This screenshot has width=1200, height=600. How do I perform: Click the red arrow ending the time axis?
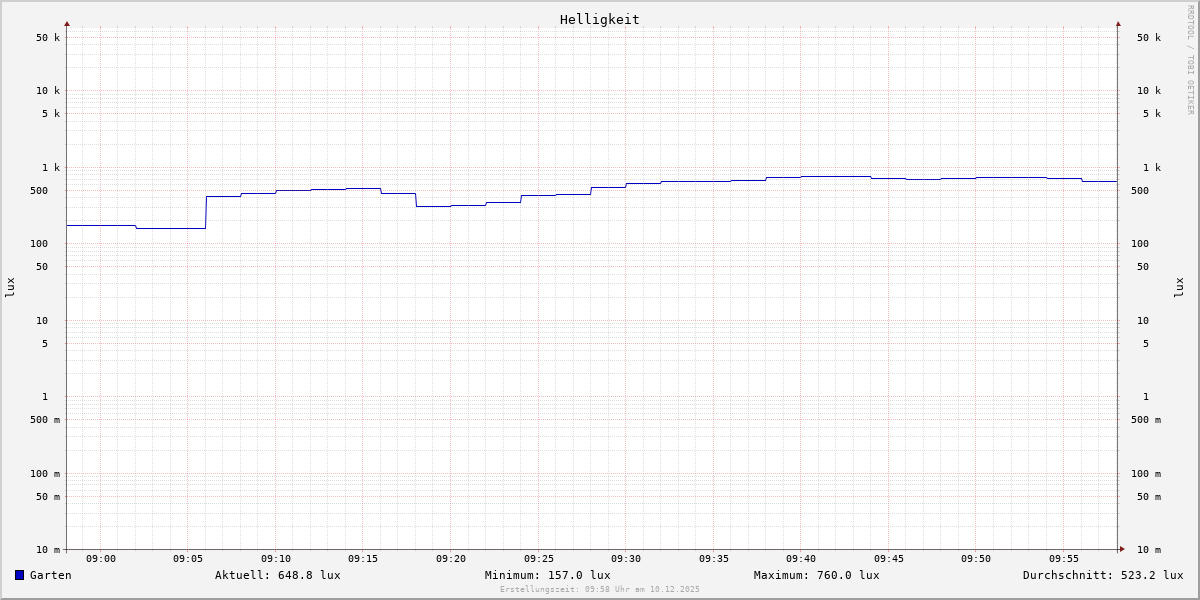1122,549
